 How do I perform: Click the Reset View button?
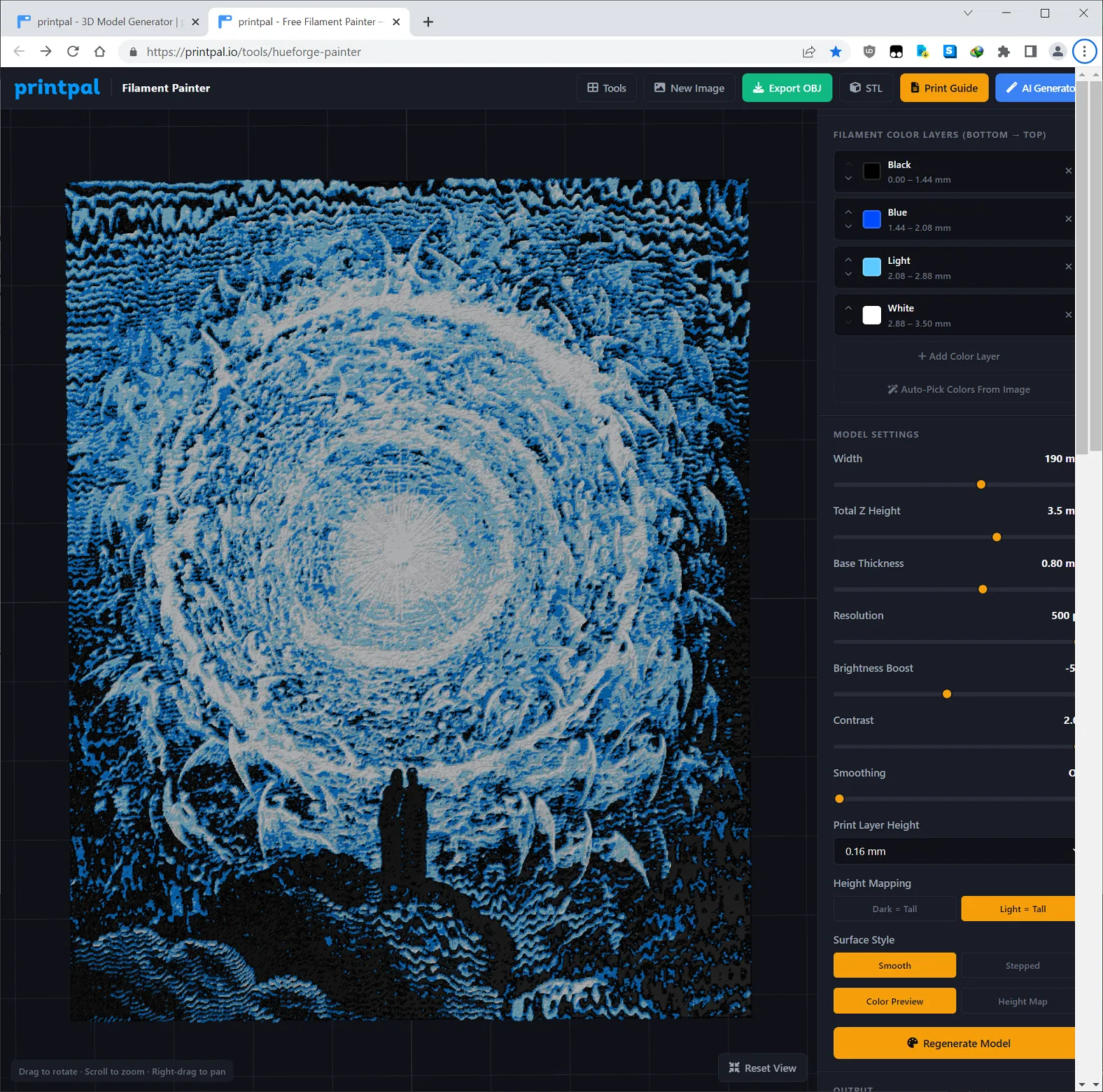click(x=762, y=1067)
